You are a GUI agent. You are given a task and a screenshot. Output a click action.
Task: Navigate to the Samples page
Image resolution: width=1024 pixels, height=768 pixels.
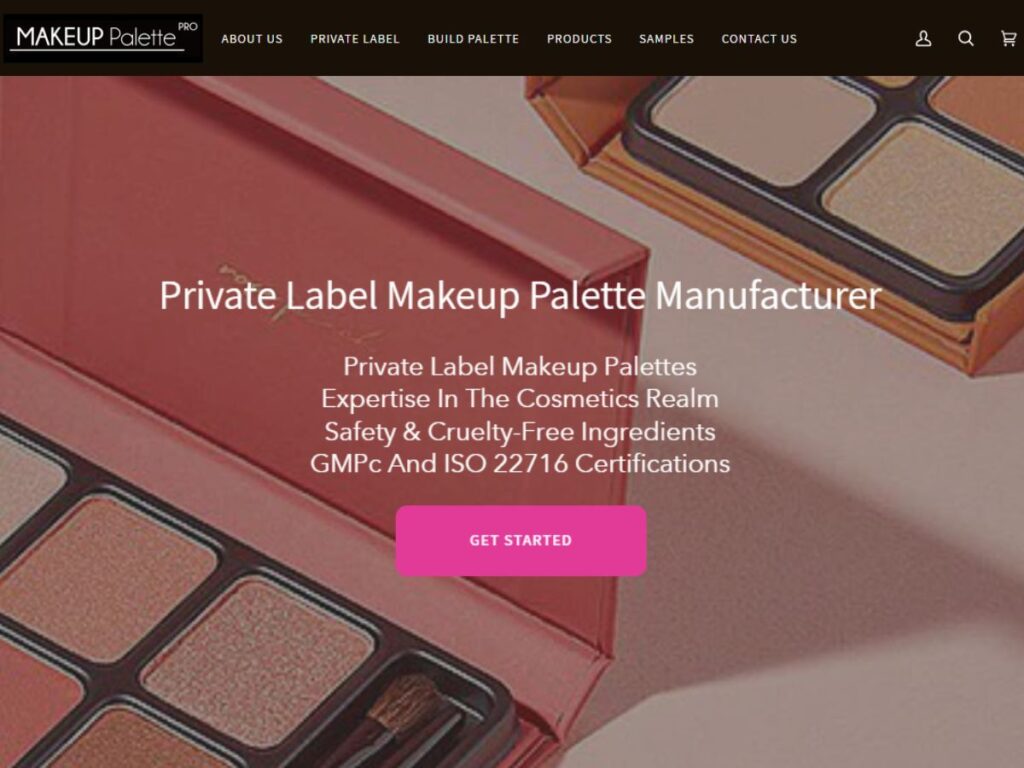coord(666,39)
